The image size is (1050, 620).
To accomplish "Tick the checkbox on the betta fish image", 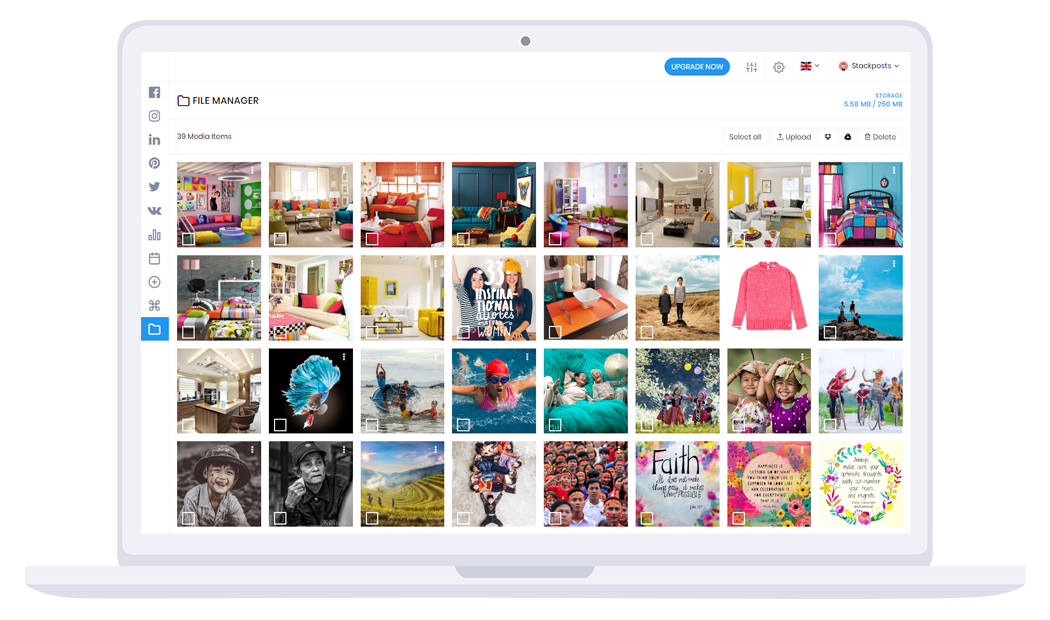I will tap(280, 425).
